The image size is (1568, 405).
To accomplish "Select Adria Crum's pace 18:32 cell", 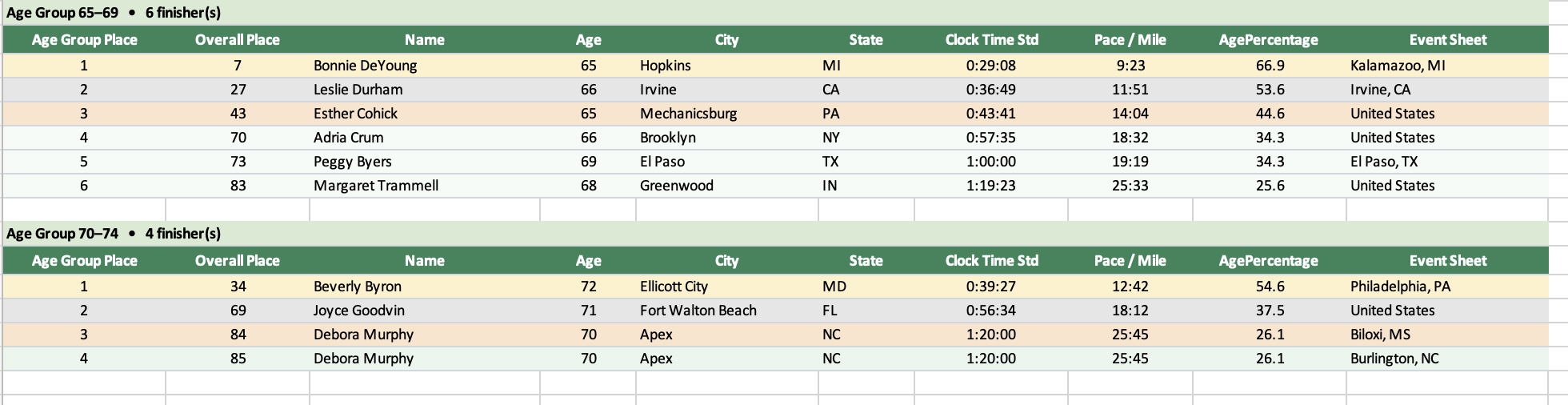I will coord(1130,138).
